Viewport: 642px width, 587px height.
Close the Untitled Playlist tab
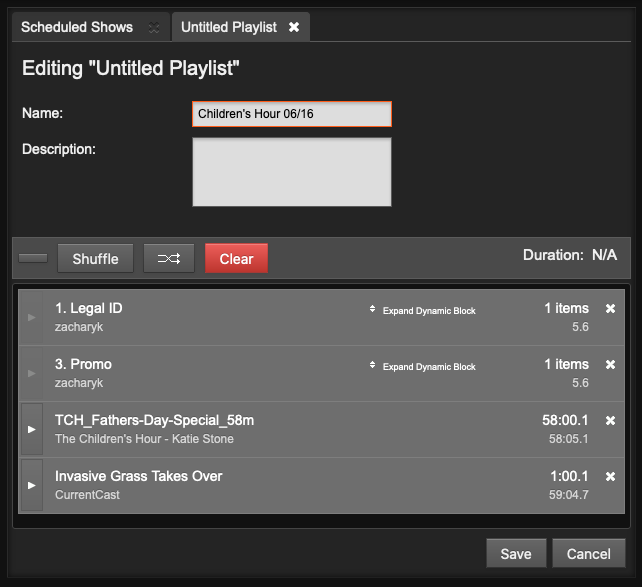coord(294,27)
